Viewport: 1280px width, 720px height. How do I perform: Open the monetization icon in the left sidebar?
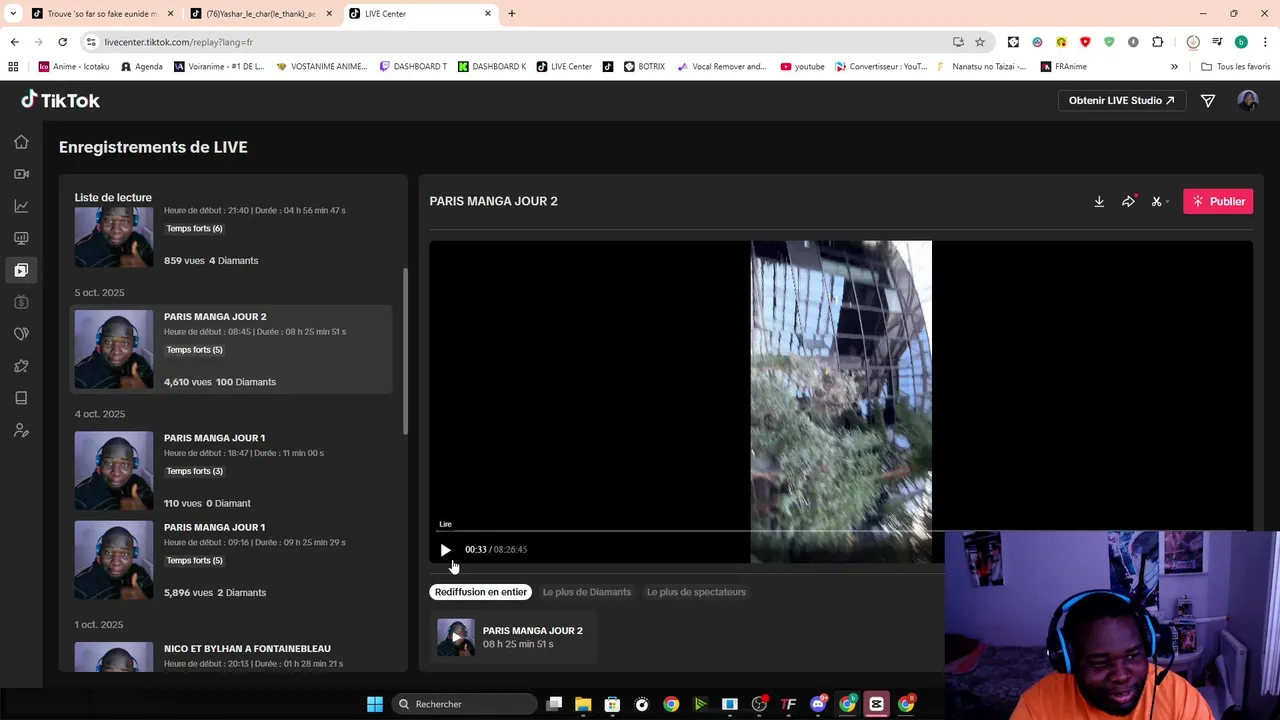pyautogui.click(x=21, y=302)
